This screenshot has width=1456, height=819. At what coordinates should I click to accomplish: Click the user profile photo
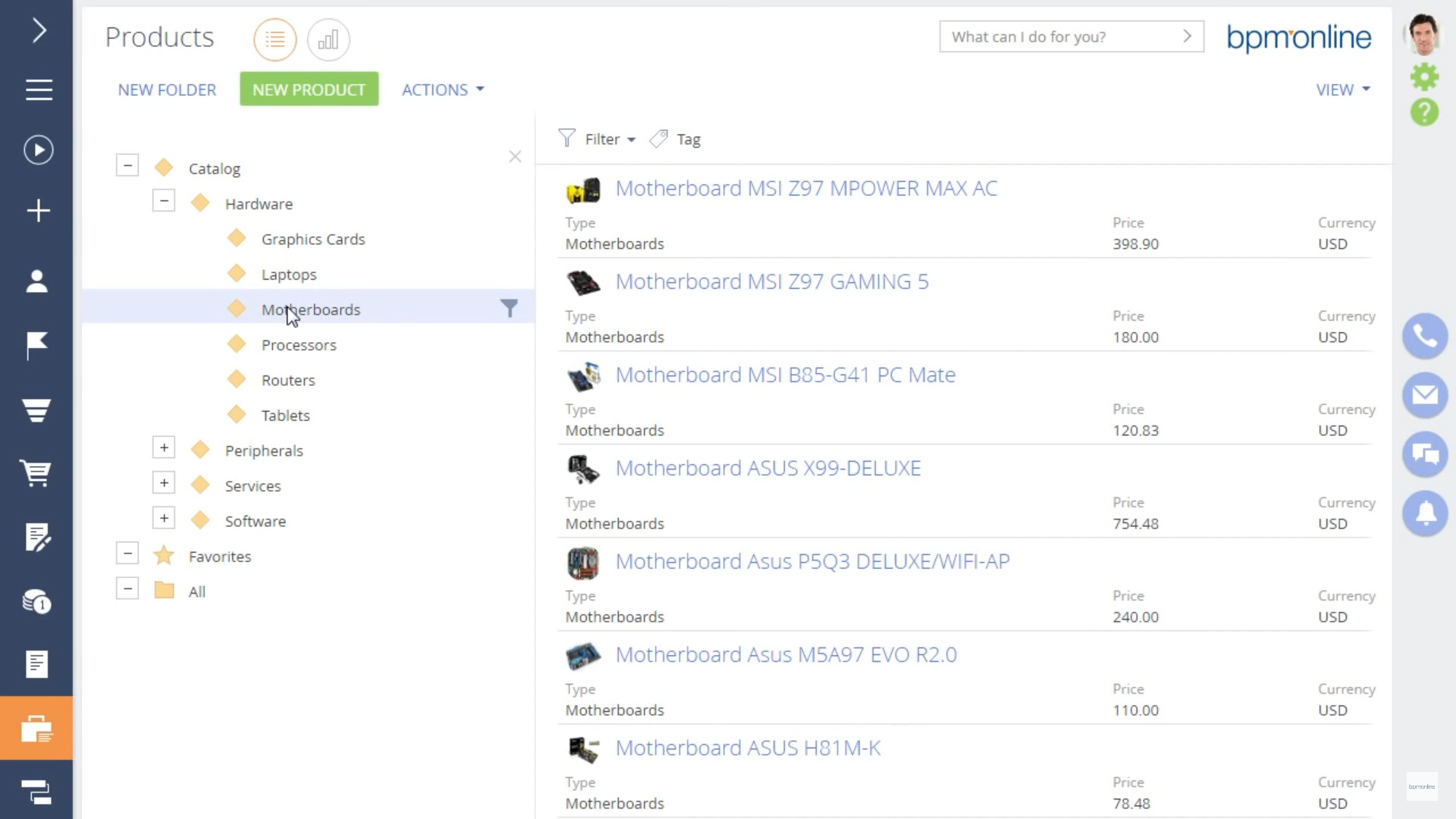1423,34
